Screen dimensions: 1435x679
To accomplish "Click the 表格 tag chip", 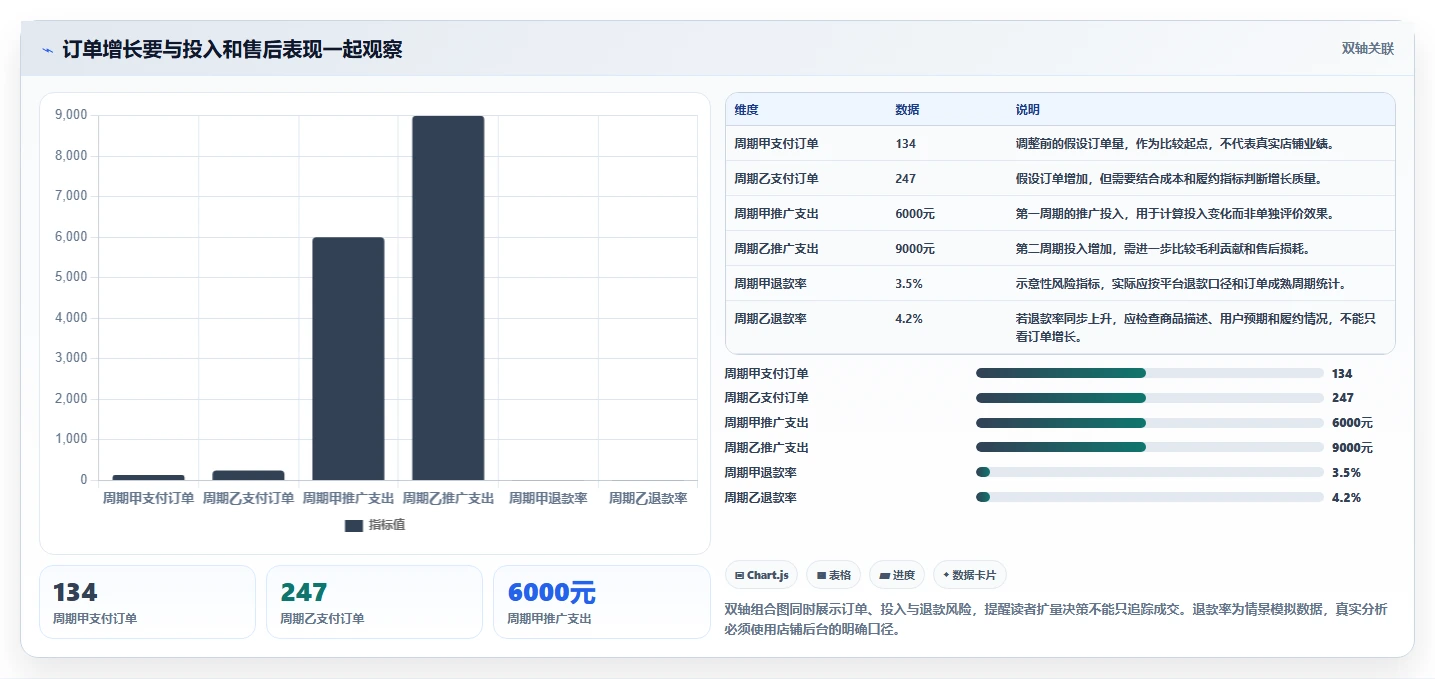I will point(833,575).
